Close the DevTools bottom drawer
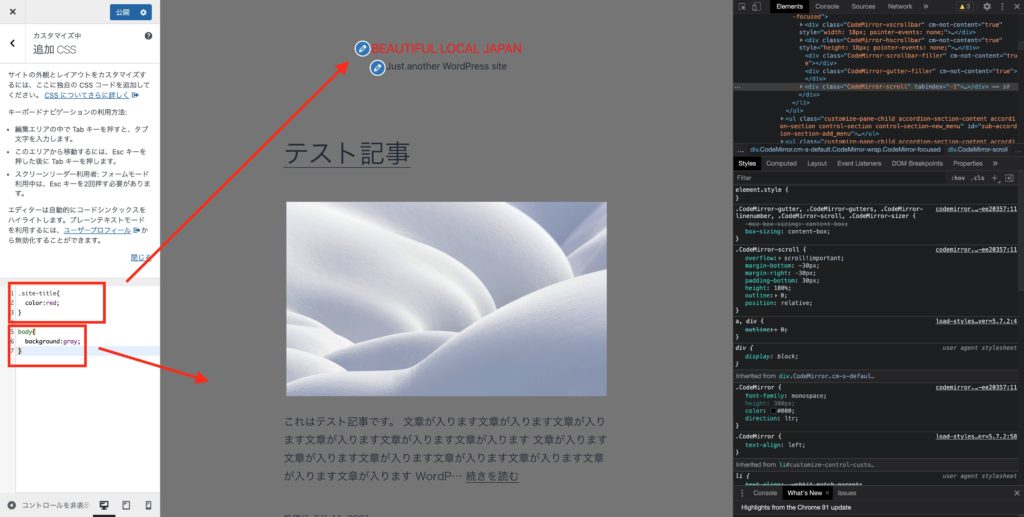The width and height of the screenshot is (1024, 517). point(1016,493)
